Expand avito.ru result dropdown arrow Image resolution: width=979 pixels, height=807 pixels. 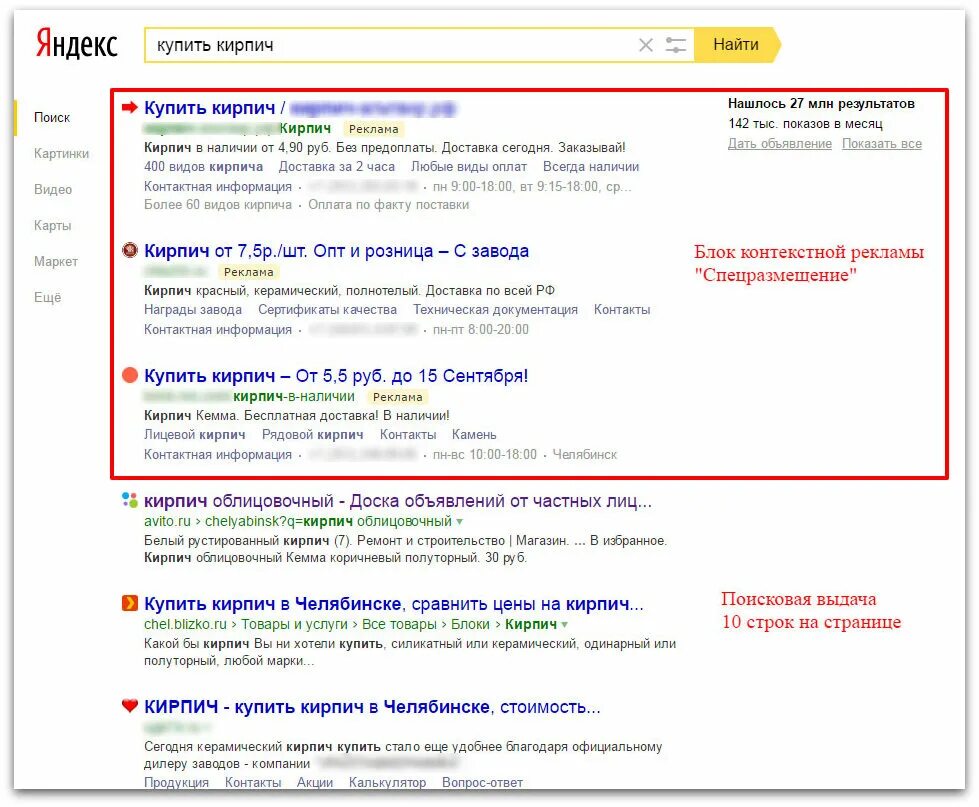tap(460, 522)
